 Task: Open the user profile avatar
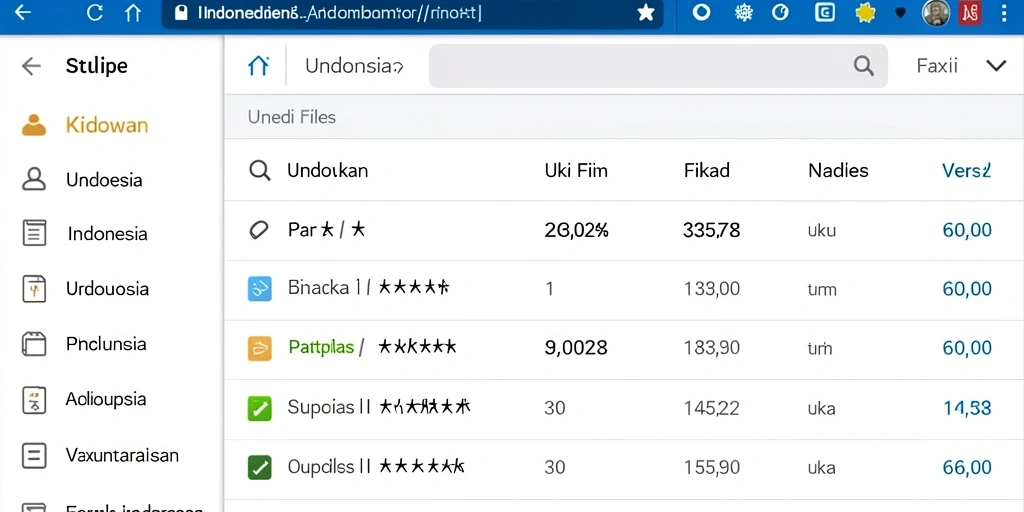(936, 13)
